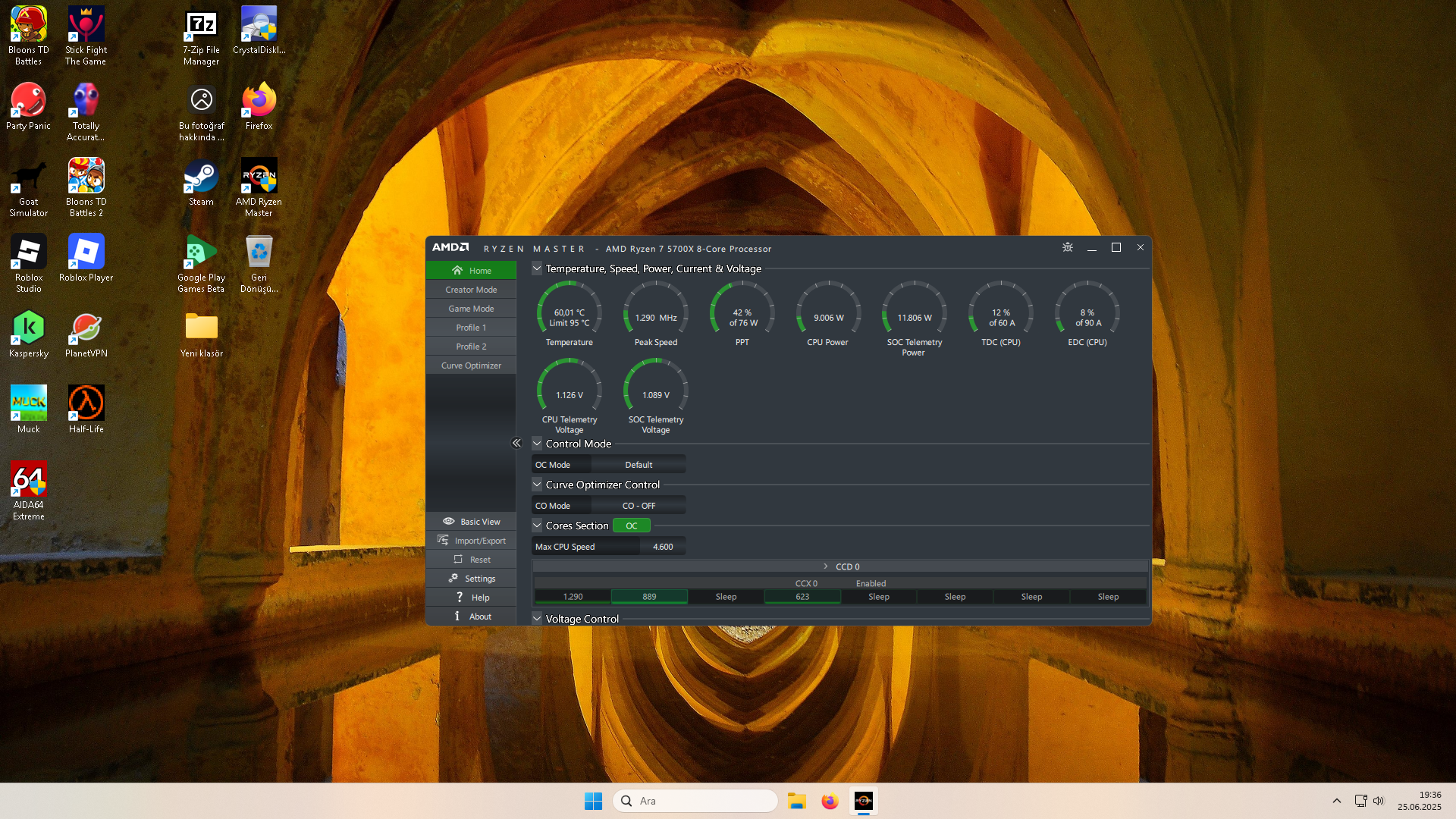Select Muck desktop icon
Viewport: 1456px width, 819px height.
point(29,409)
